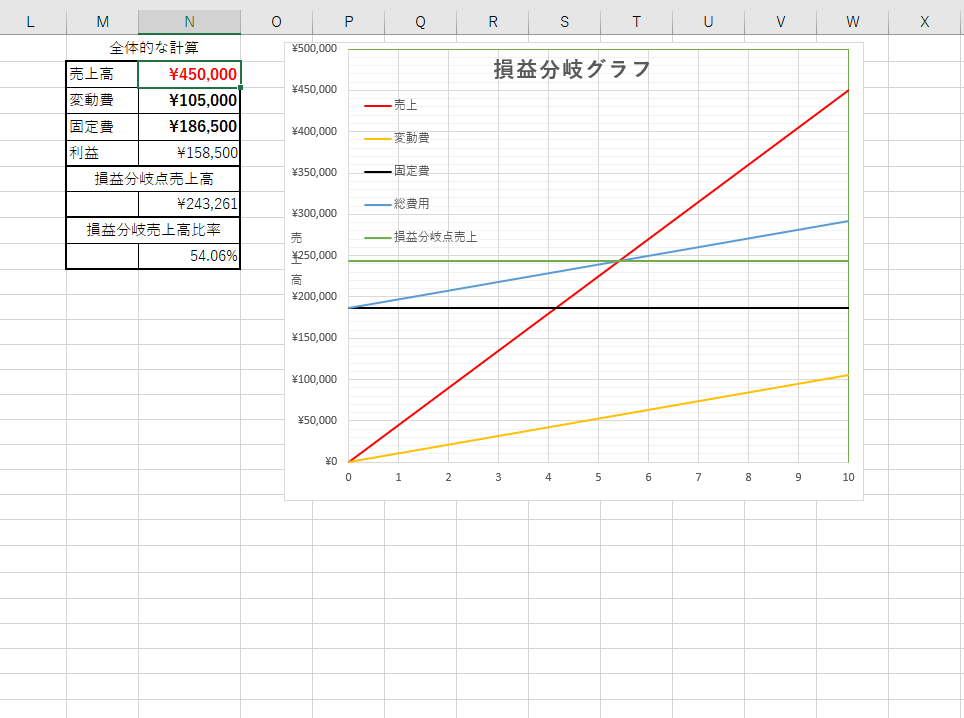Select column L header

31,22
